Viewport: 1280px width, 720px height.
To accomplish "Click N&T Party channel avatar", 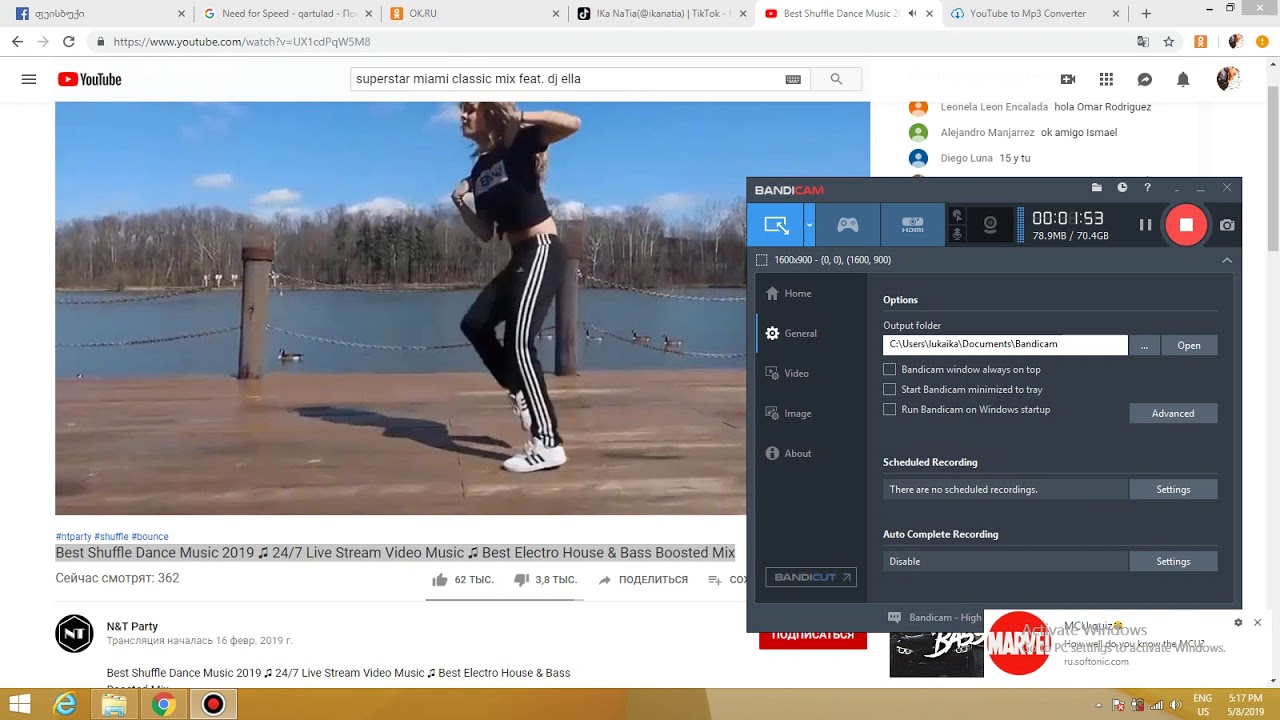I will 74,634.
